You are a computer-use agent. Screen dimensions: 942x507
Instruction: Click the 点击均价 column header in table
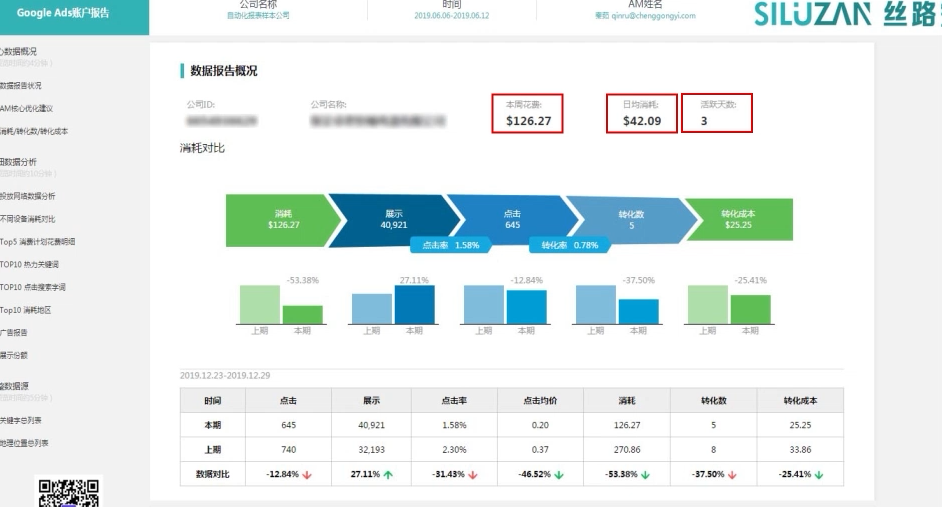tap(540, 401)
